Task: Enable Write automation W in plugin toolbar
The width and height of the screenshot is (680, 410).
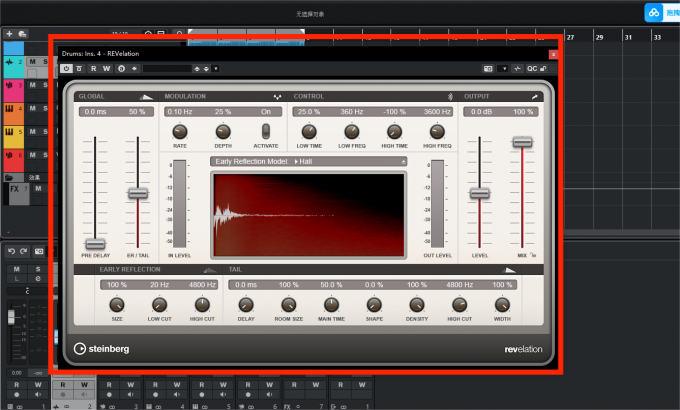Action: 106,69
